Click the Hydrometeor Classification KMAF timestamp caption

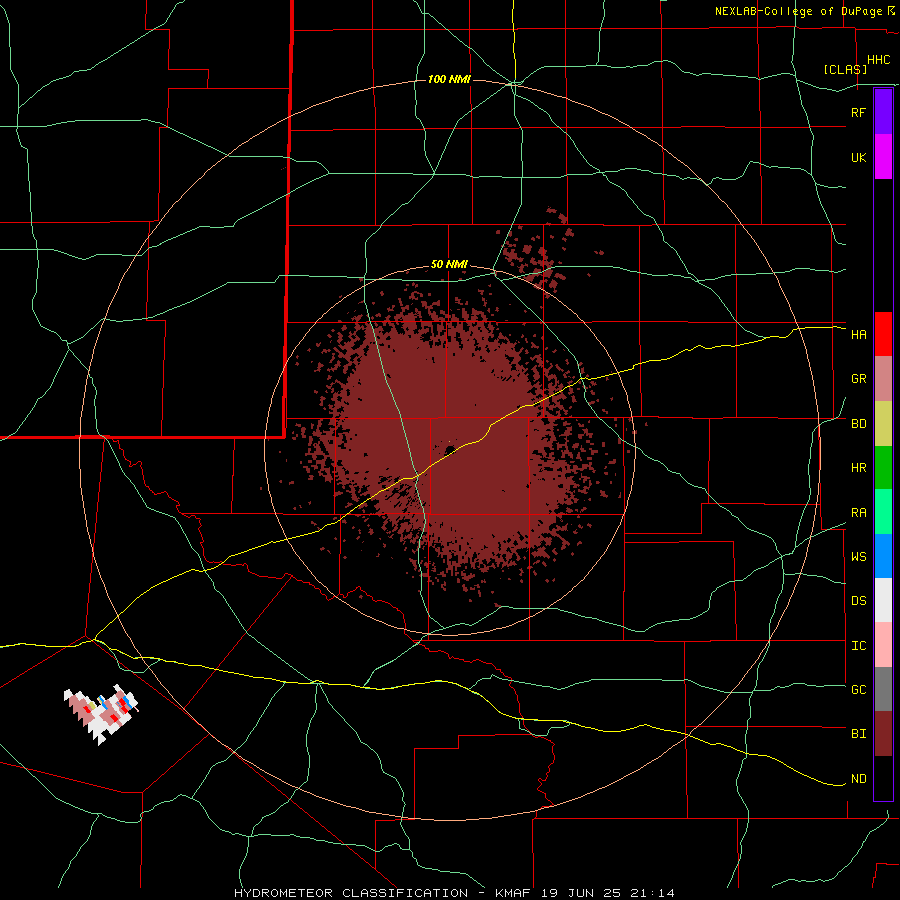click(454, 893)
